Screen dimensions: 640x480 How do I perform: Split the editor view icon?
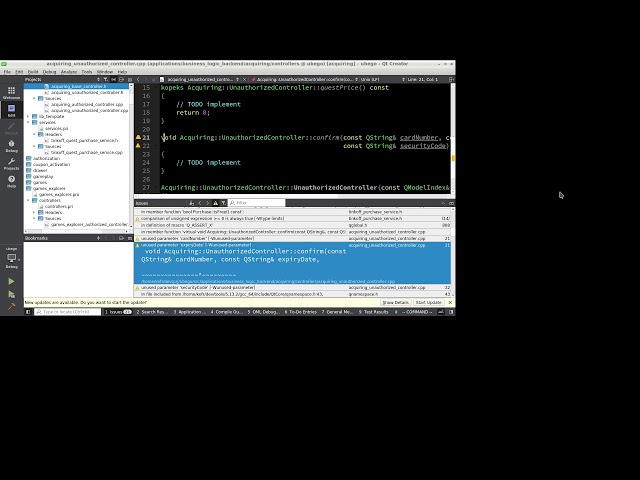[x=451, y=80]
